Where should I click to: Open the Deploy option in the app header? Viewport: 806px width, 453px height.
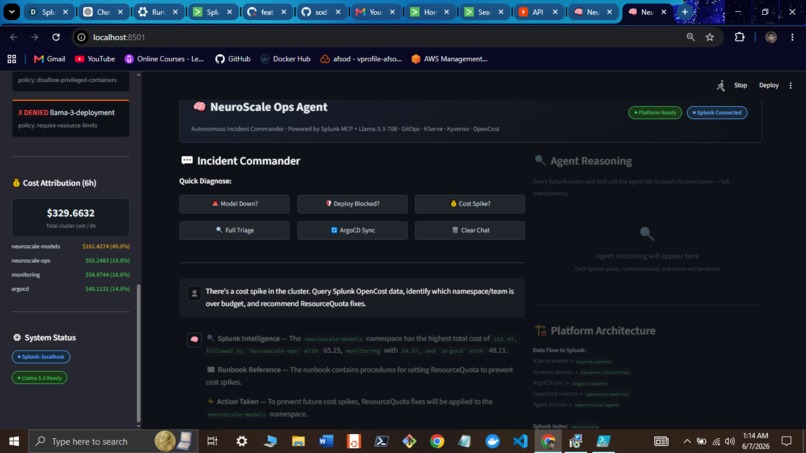click(x=768, y=85)
